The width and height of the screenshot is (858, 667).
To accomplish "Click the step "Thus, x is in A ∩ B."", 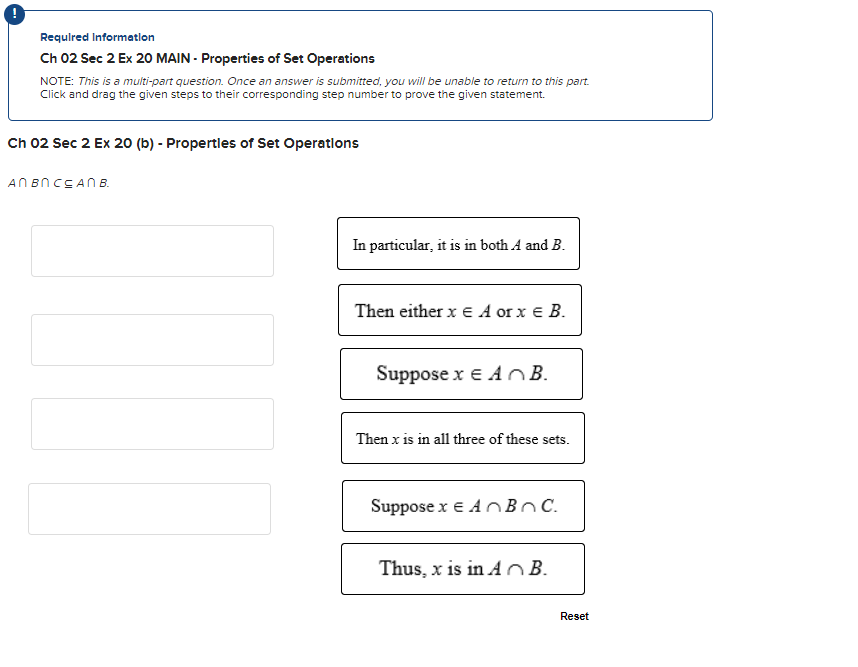I will (462, 569).
